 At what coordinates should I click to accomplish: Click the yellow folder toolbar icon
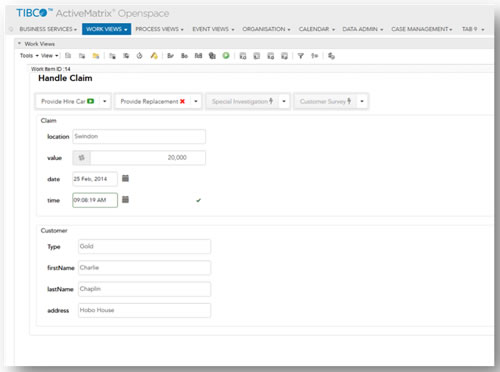coord(96,56)
